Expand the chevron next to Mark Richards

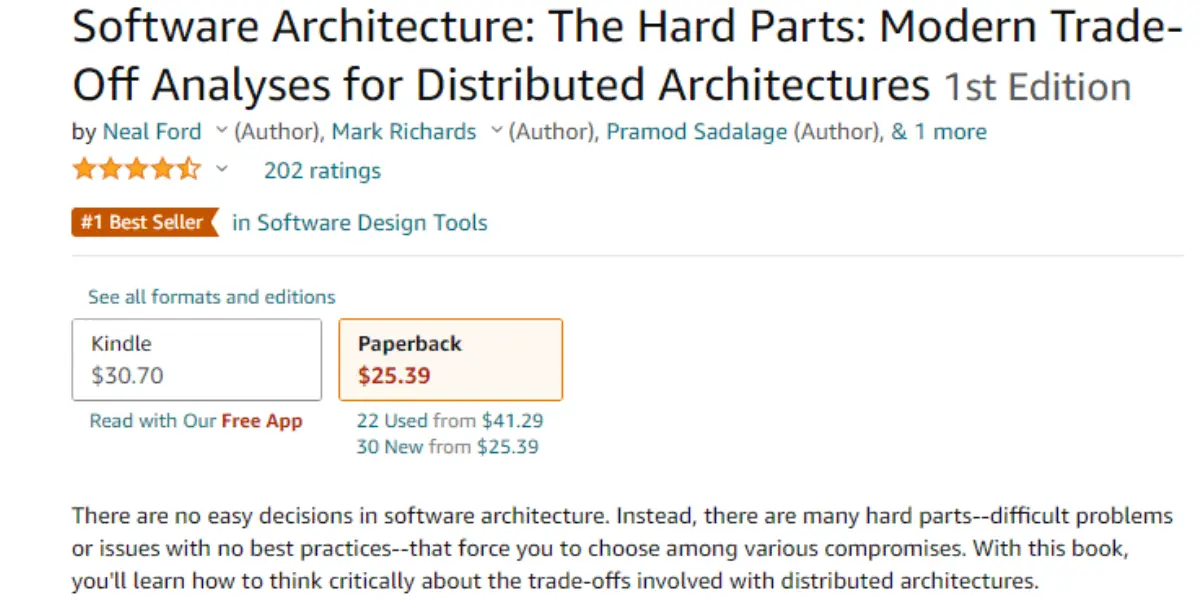click(496, 131)
